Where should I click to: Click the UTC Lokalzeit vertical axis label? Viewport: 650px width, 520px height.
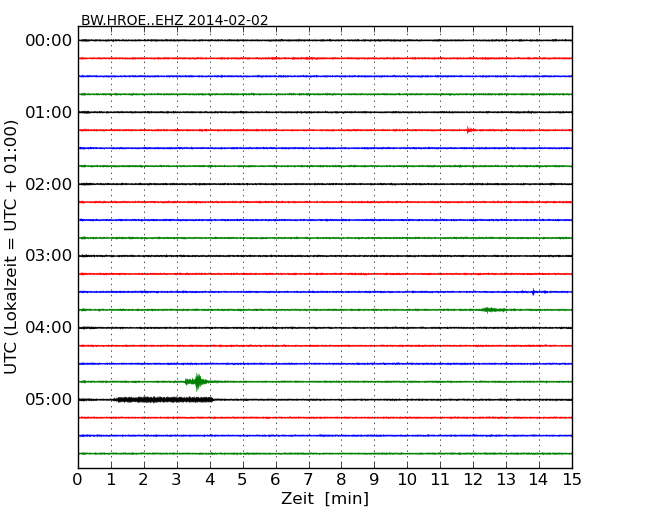11,247
